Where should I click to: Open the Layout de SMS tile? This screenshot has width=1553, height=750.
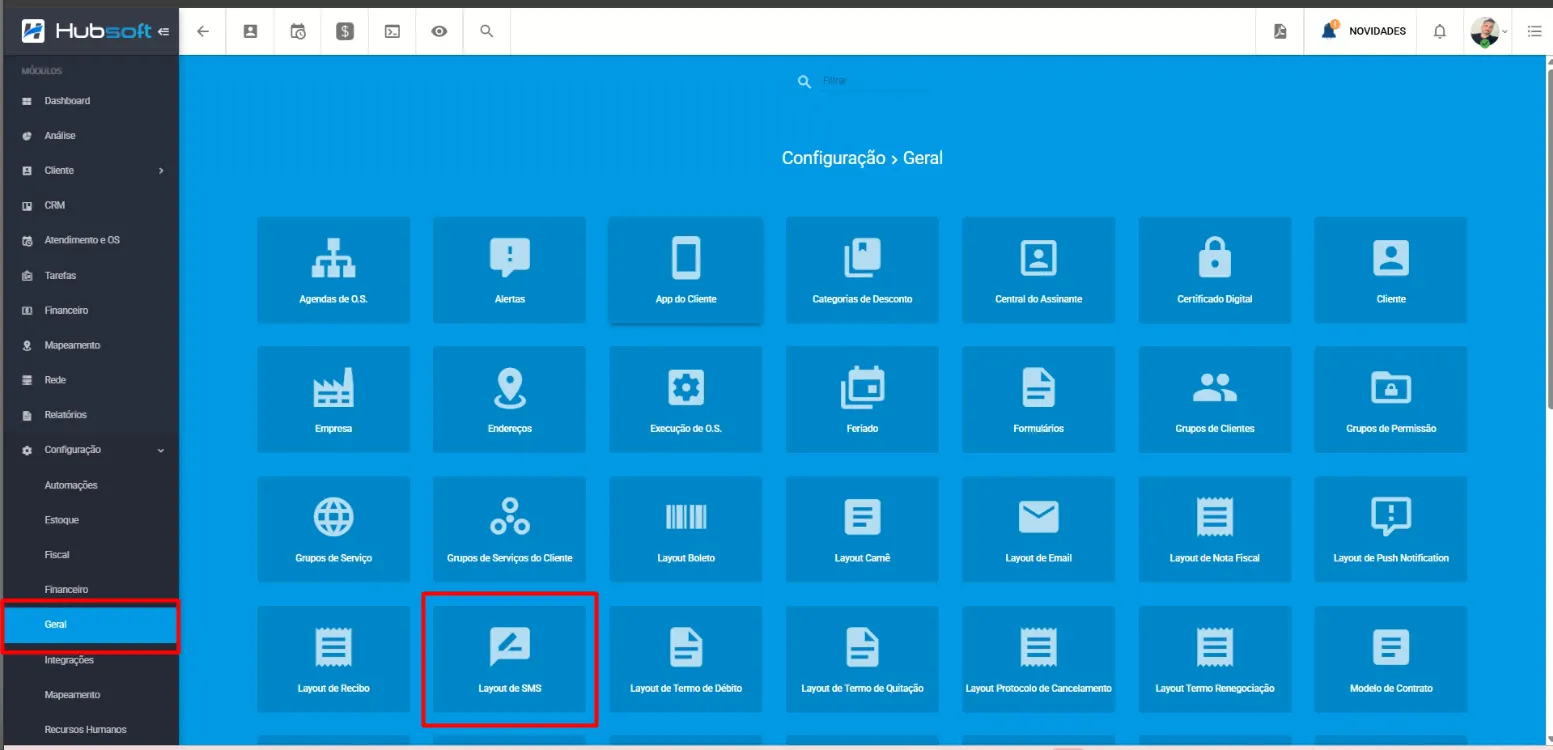tap(509, 658)
